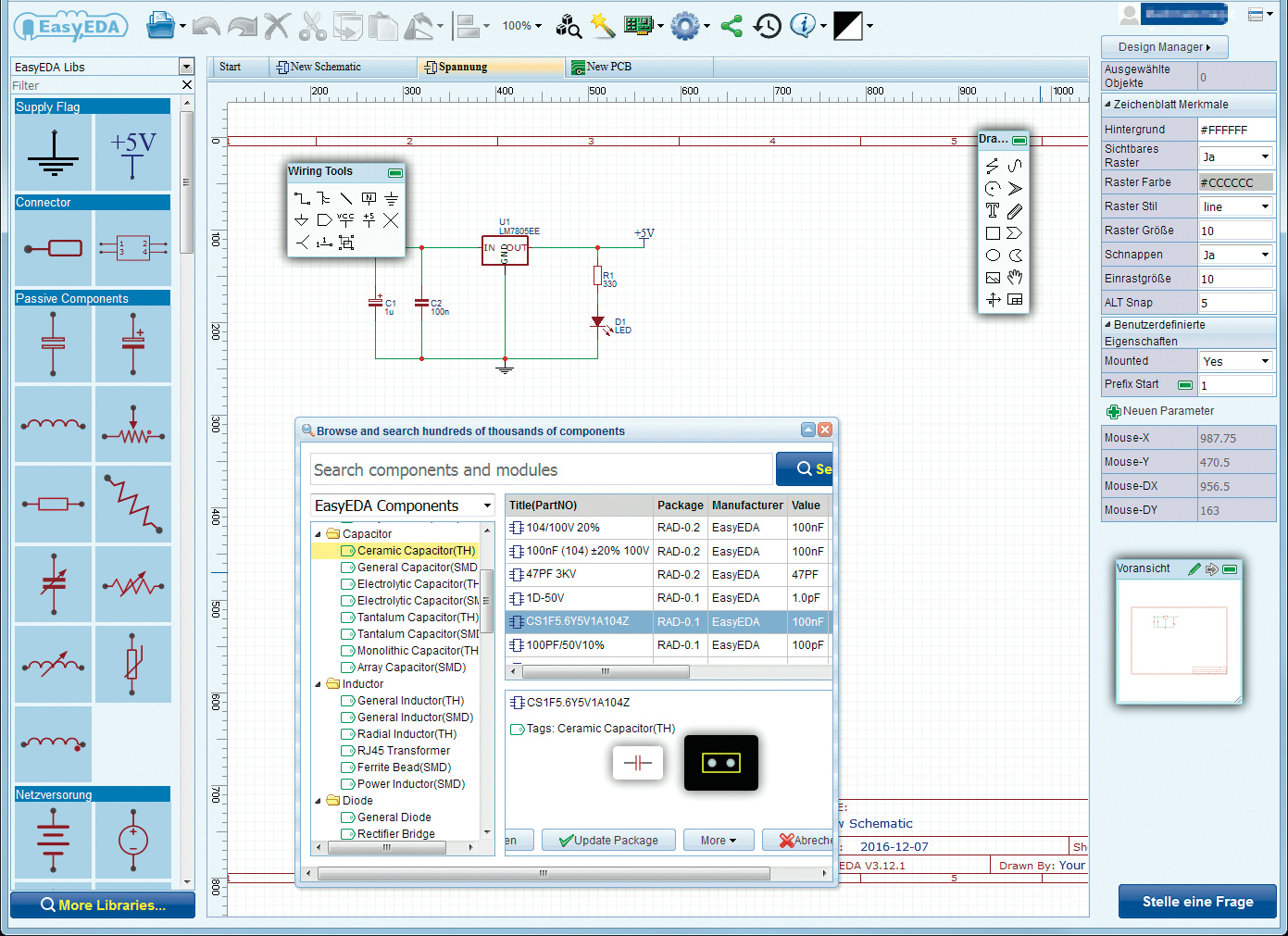Collapse the Inductor tree folder

319,684
